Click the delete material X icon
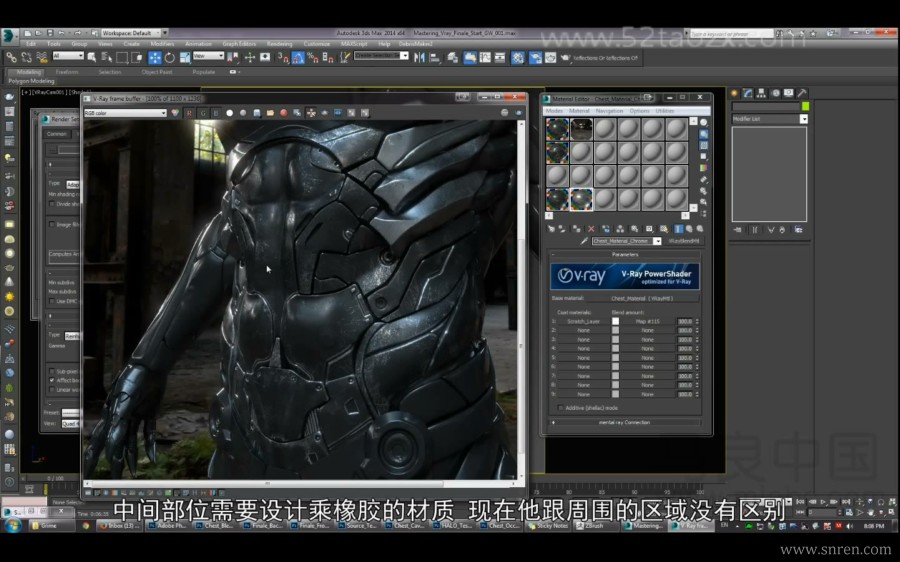Viewport: 900px width, 562px height. (x=591, y=229)
